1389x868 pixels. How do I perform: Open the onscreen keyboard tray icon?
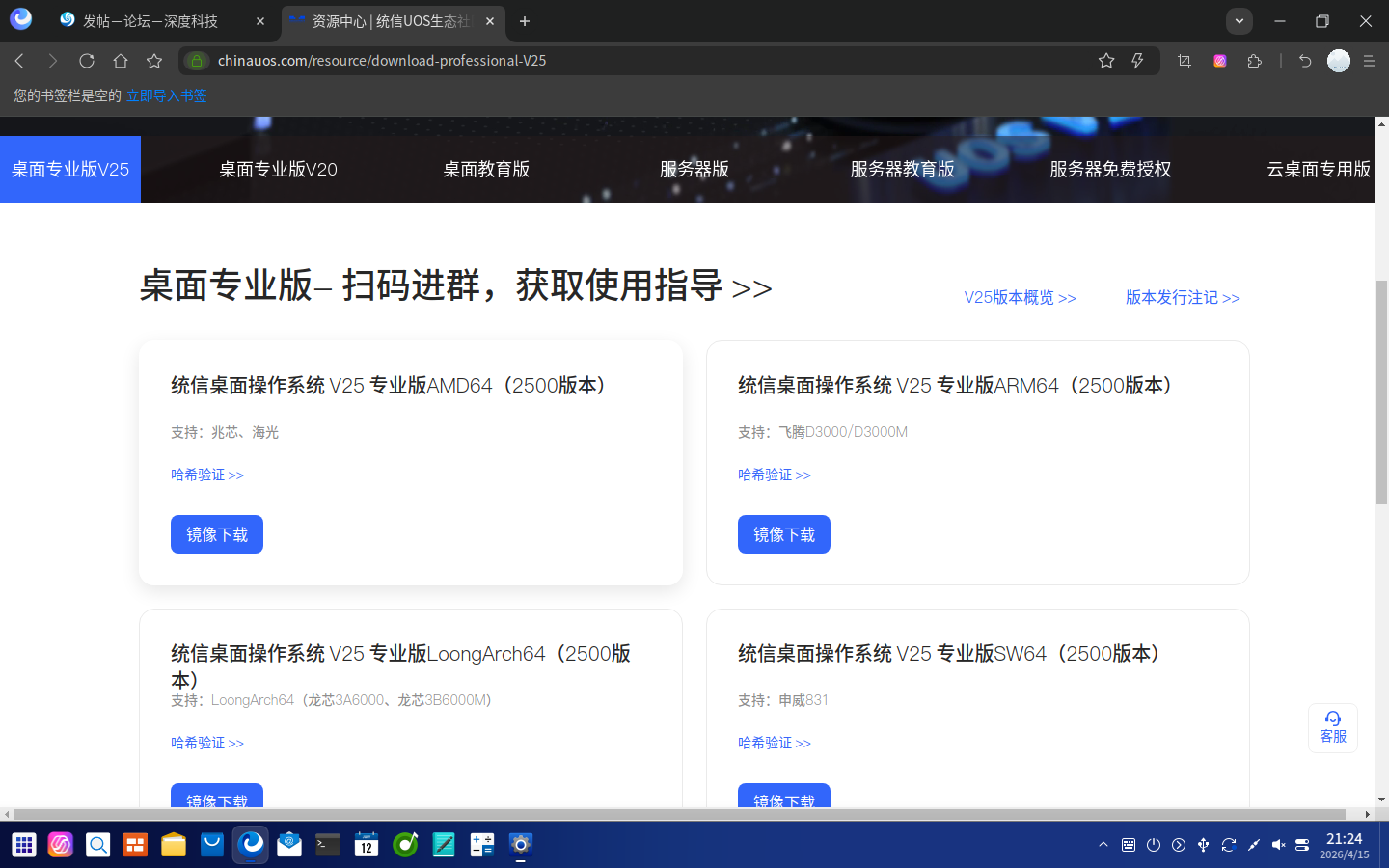(x=1129, y=845)
